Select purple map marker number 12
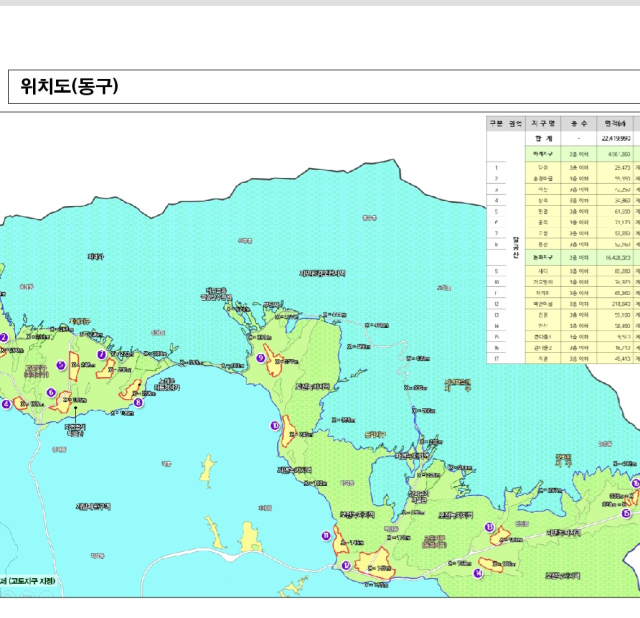Image resolution: width=640 pixels, height=618 pixels. coord(347,565)
